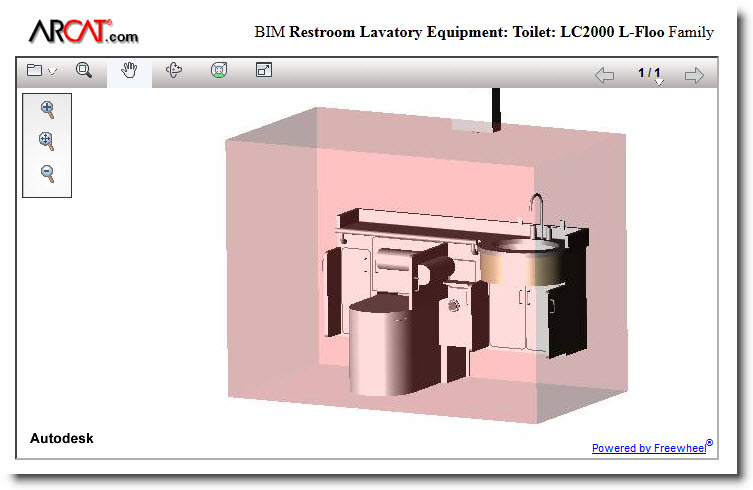
Task: Click the fit-to-window tool
Action: (x=219, y=70)
